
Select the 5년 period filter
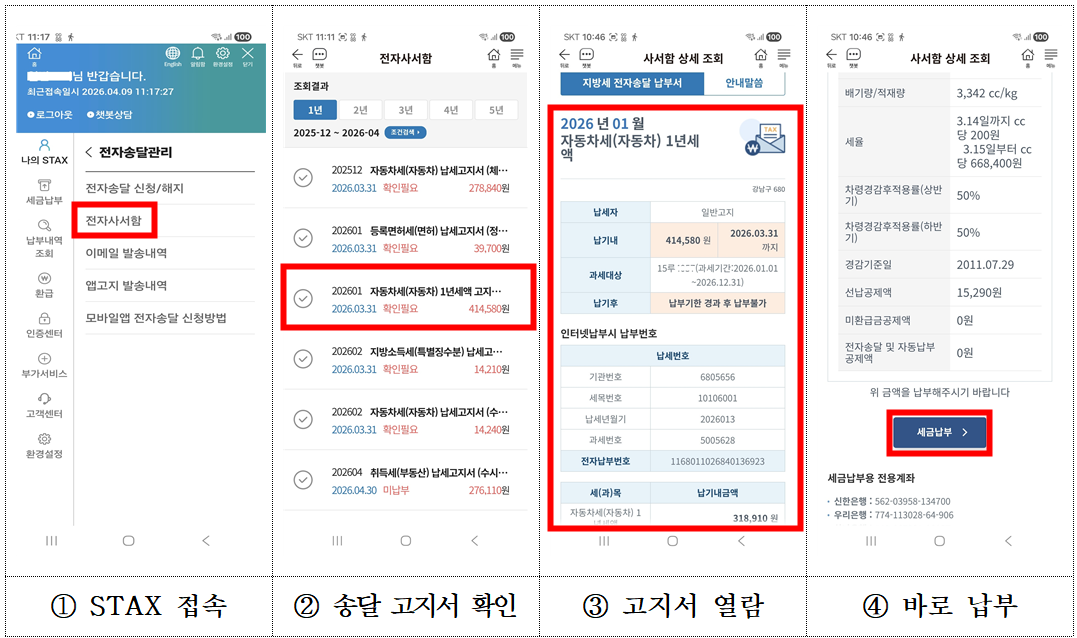coord(497,108)
